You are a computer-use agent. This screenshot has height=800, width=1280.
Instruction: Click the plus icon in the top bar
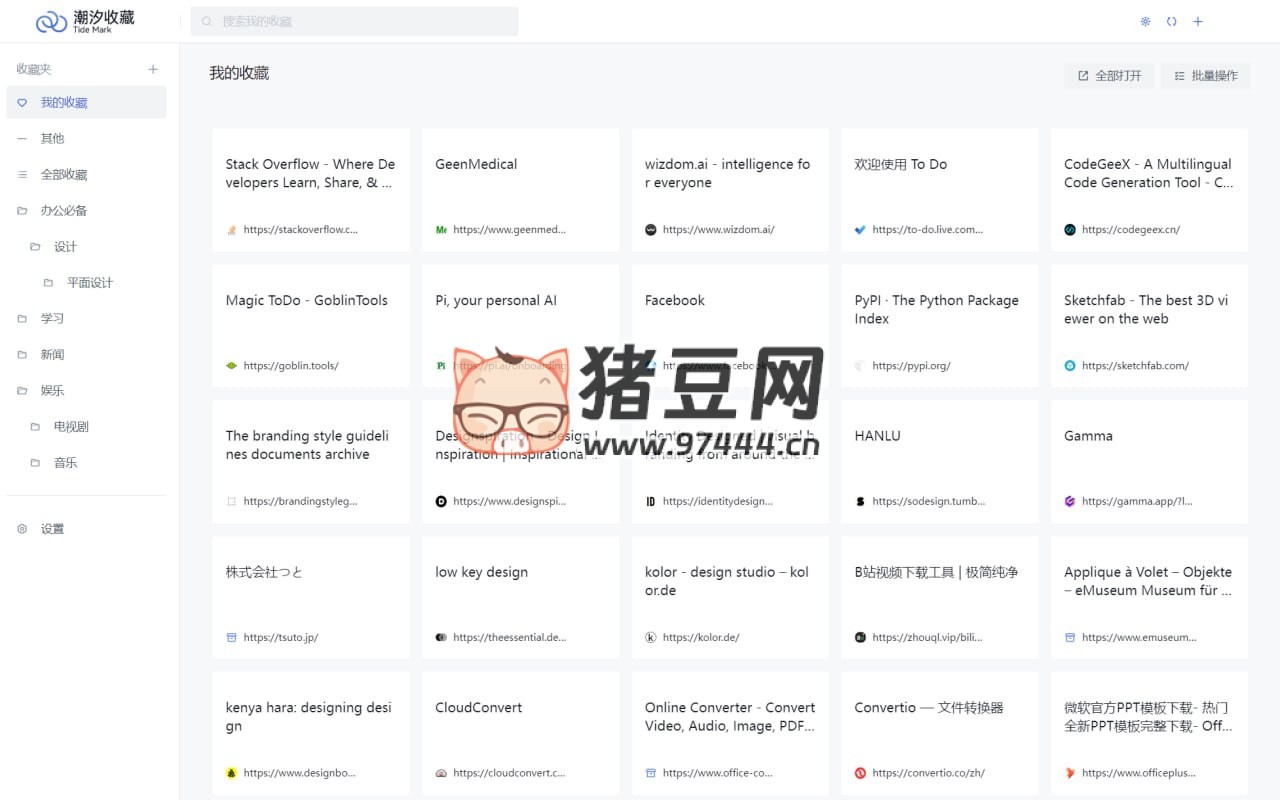click(1198, 20)
